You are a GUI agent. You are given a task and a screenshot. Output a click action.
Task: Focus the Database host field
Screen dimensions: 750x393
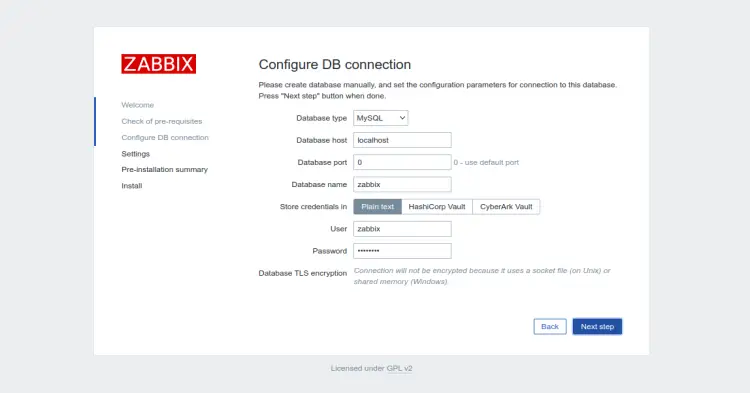[402, 140]
